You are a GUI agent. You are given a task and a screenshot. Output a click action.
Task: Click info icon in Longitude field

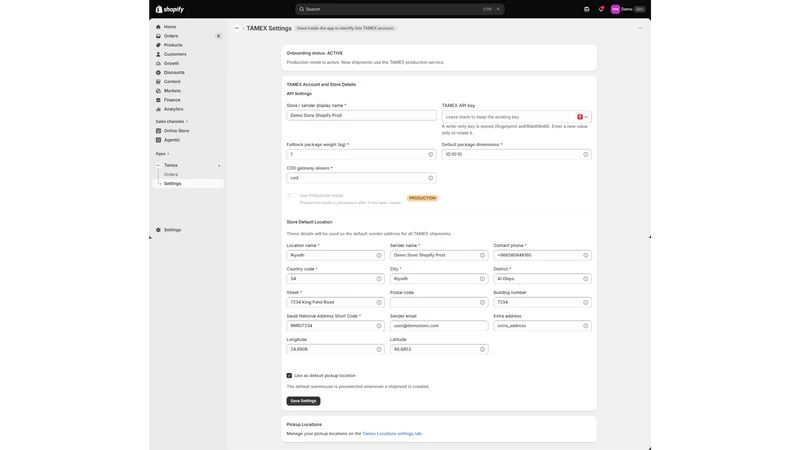point(379,349)
